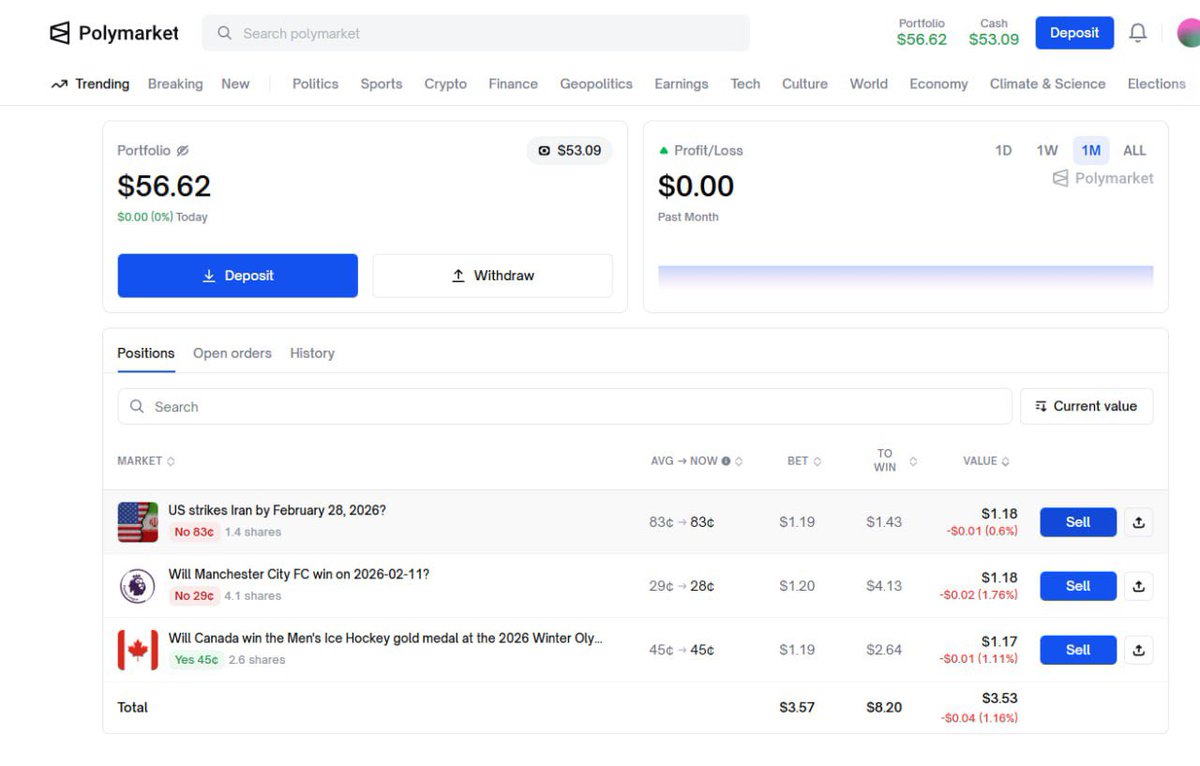Screen dimensions: 1200x766
Task: Open Canada flag market thumbnail
Action: [x=138, y=650]
